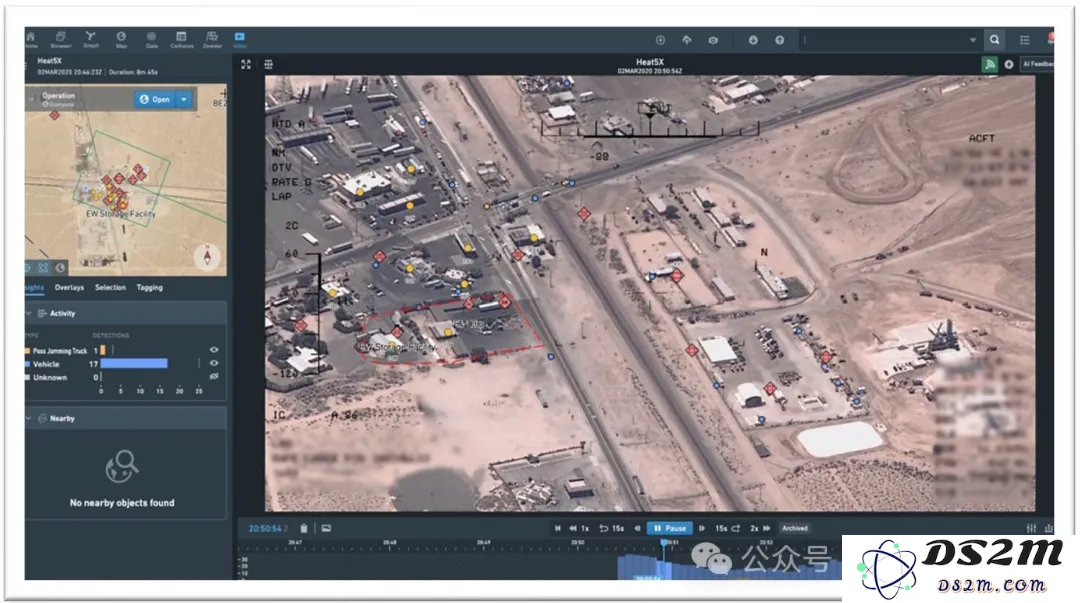Viewport: 1080px width, 603px height.
Task: Click the search magnifier button
Action: click(x=995, y=40)
